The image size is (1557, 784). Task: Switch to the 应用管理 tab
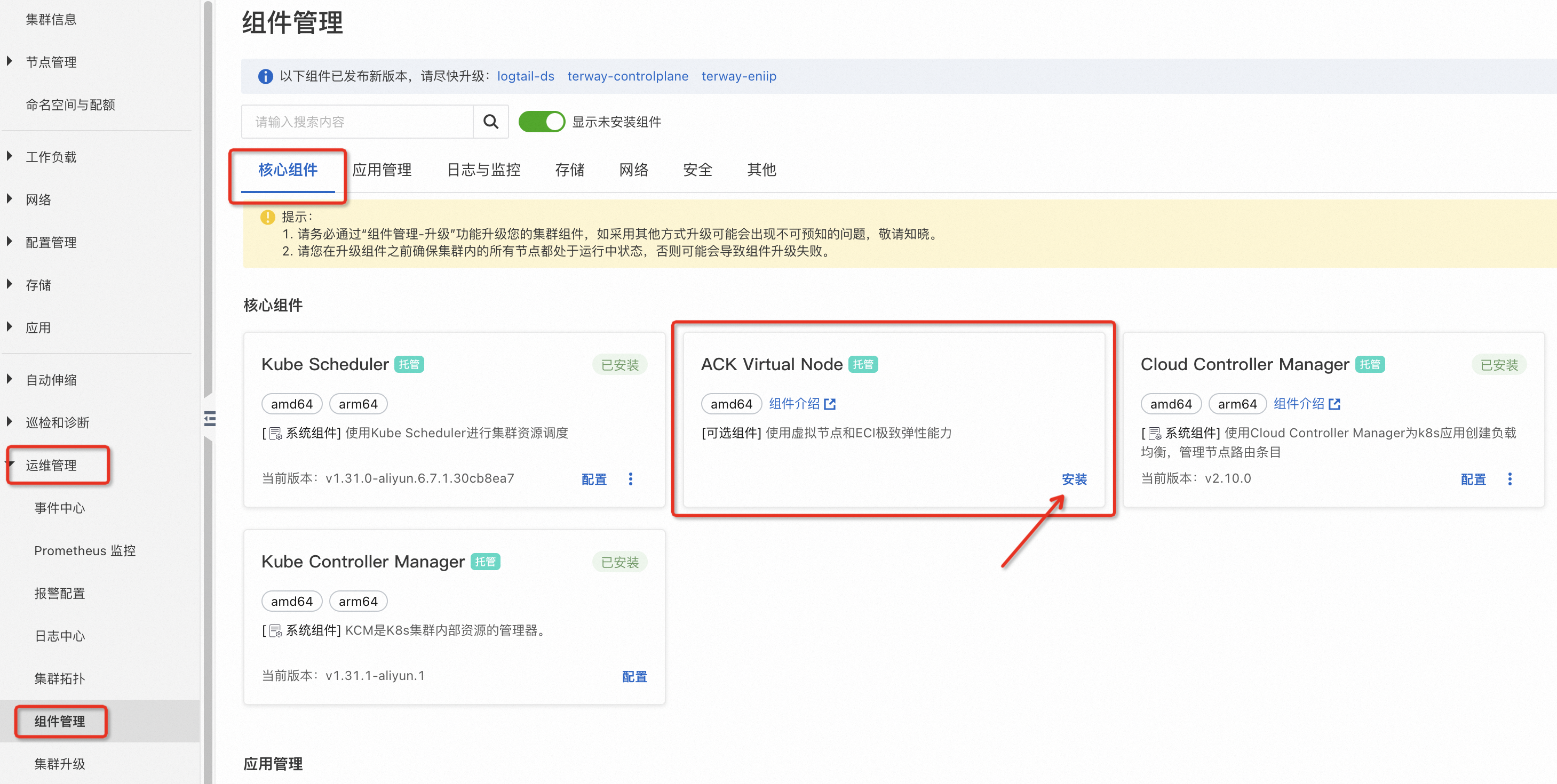[x=382, y=170]
